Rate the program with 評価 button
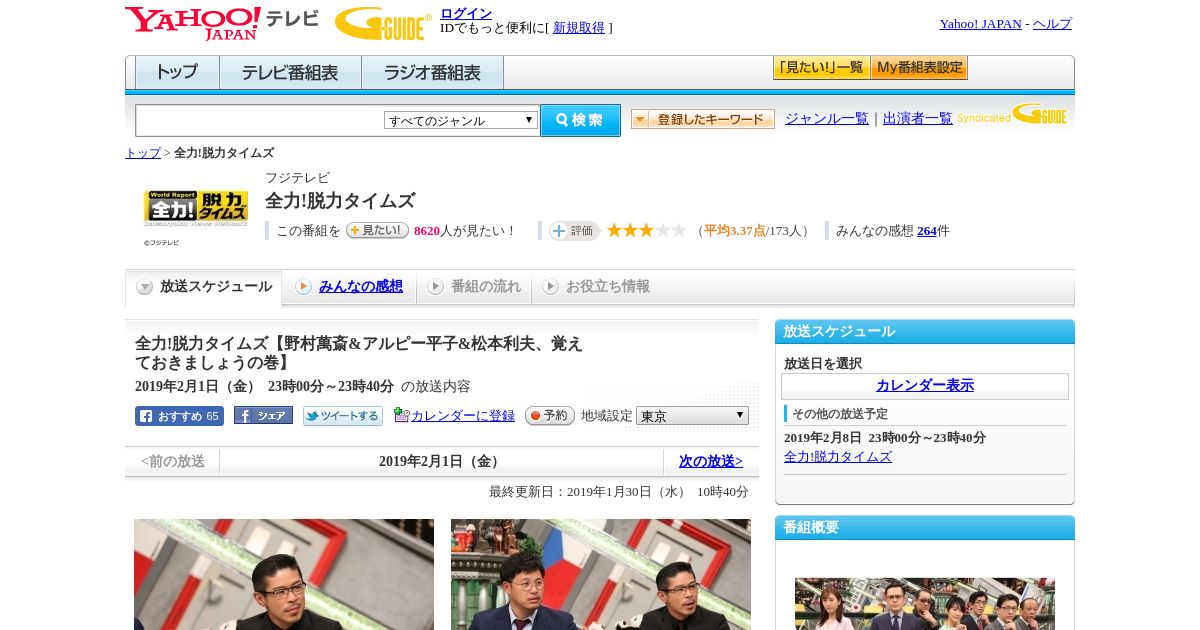Viewport: 1200px width, 630px height. (574, 231)
